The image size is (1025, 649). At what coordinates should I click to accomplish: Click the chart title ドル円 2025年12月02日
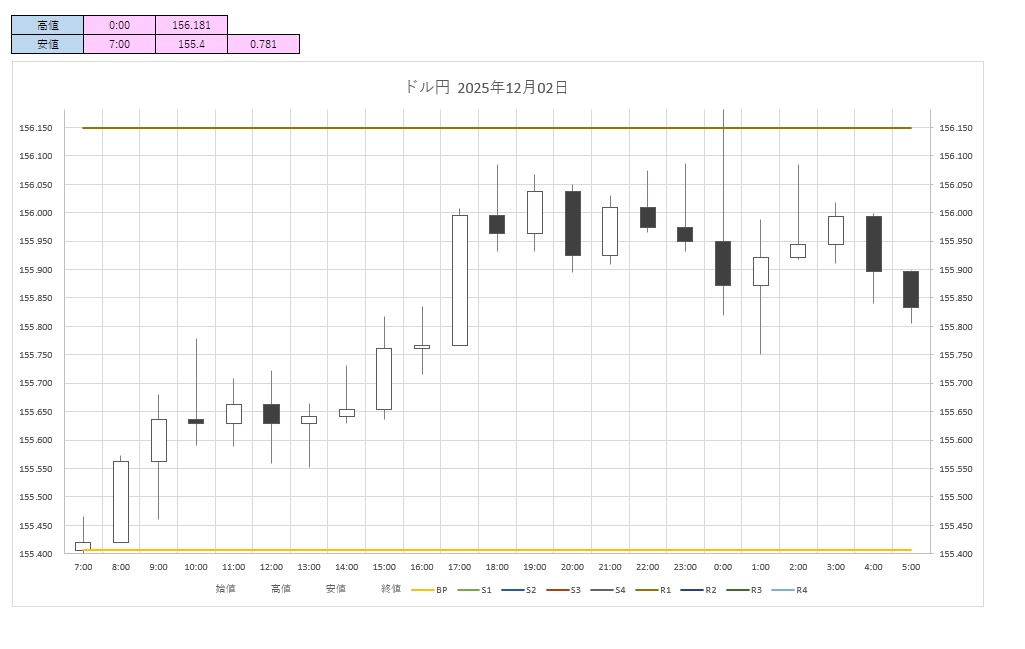pyautogui.click(x=486, y=88)
